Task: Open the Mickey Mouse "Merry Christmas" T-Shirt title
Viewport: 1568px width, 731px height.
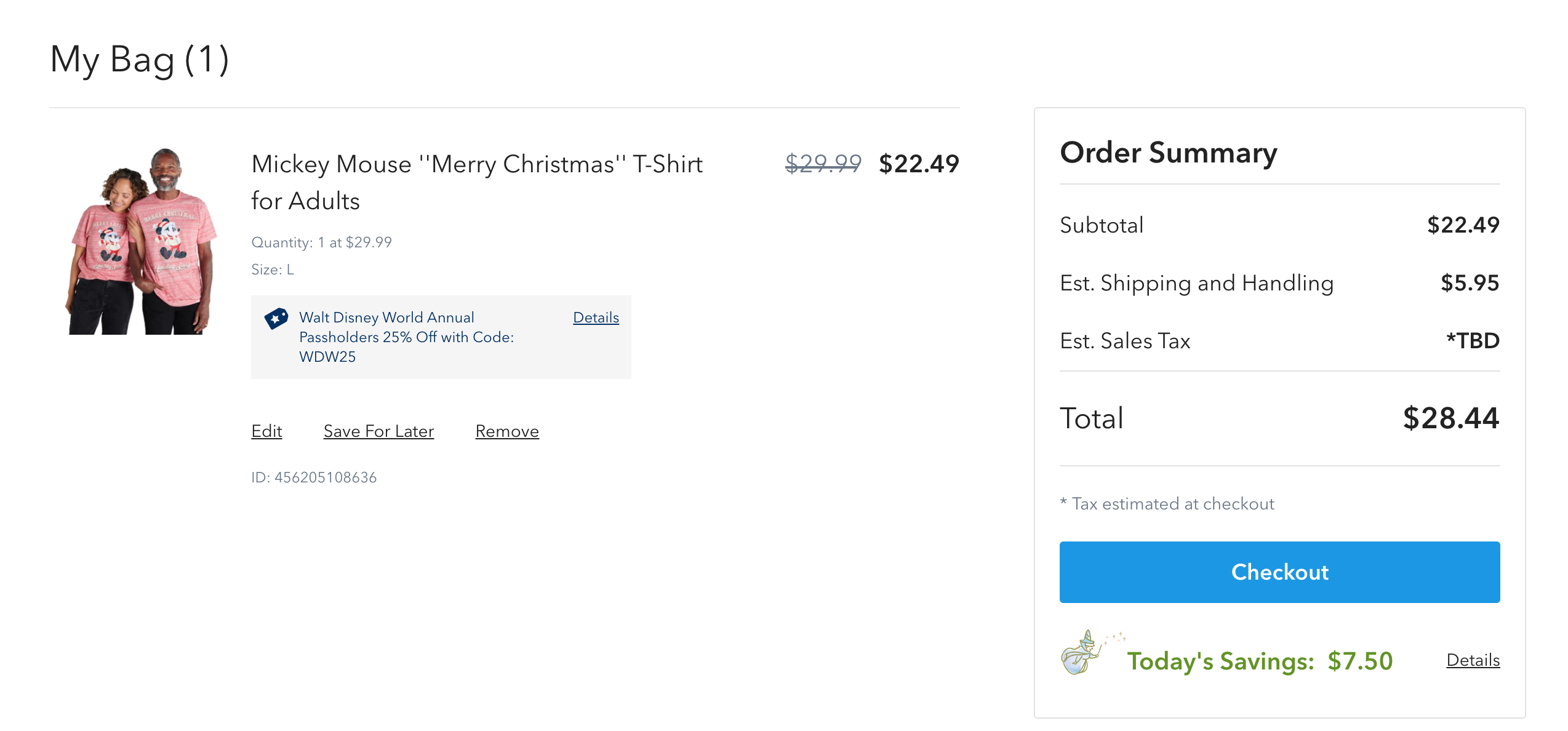Action: tap(476, 182)
